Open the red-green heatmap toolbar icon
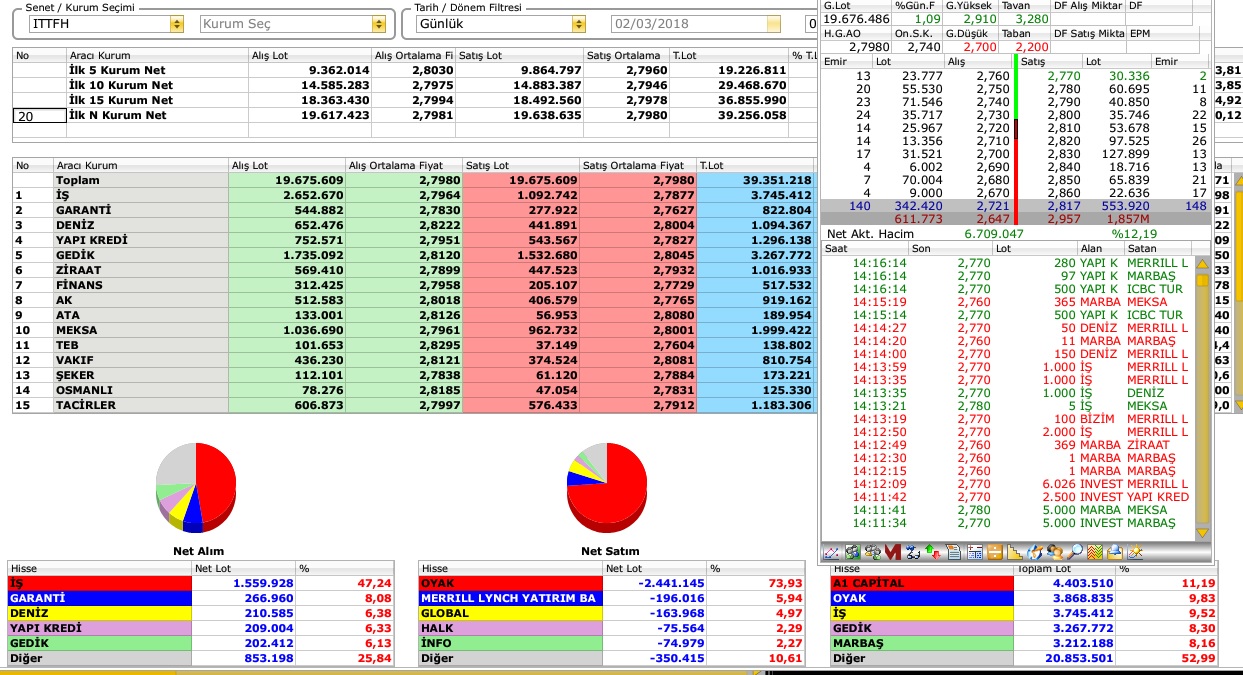The height and width of the screenshot is (675, 1243). tap(1096, 551)
